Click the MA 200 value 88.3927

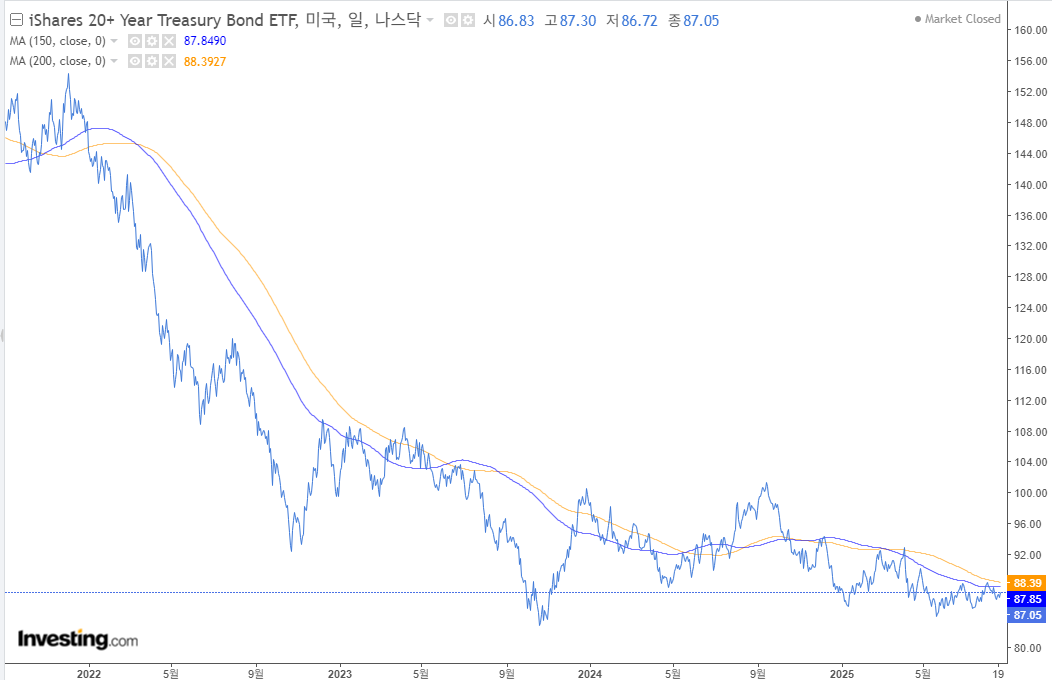click(205, 61)
